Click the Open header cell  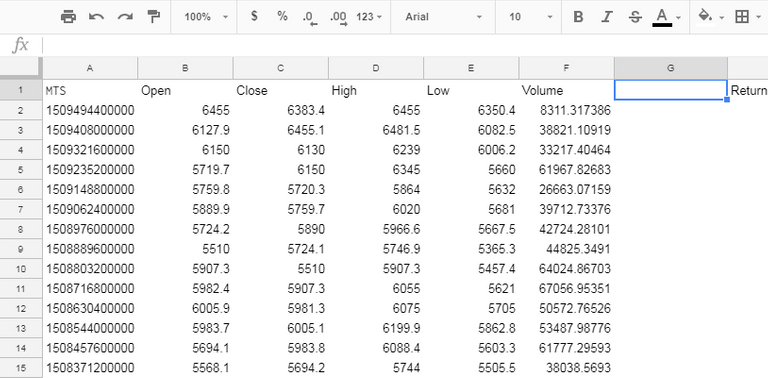pos(185,91)
